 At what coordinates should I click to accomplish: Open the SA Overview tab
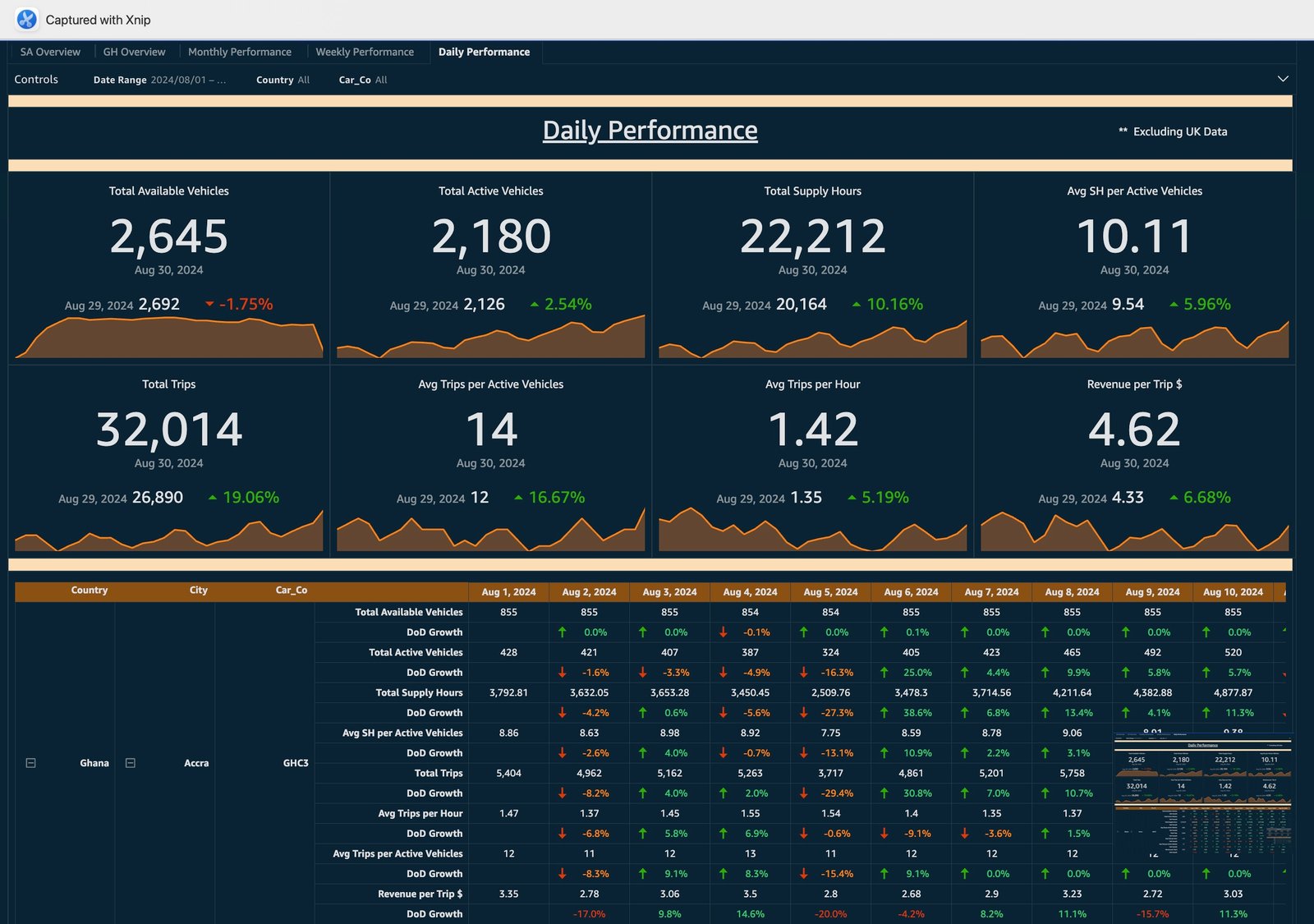click(50, 52)
